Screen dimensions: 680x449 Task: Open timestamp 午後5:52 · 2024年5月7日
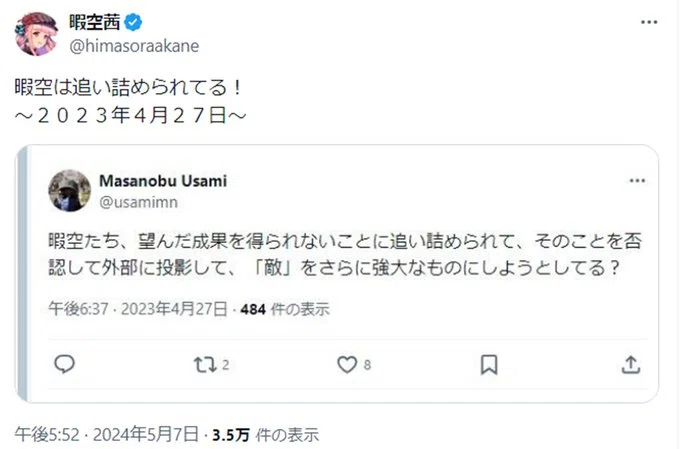point(107,434)
